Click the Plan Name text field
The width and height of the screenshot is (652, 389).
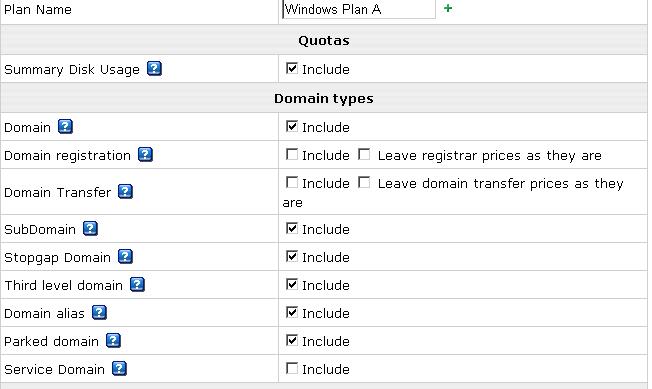coord(359,9)
